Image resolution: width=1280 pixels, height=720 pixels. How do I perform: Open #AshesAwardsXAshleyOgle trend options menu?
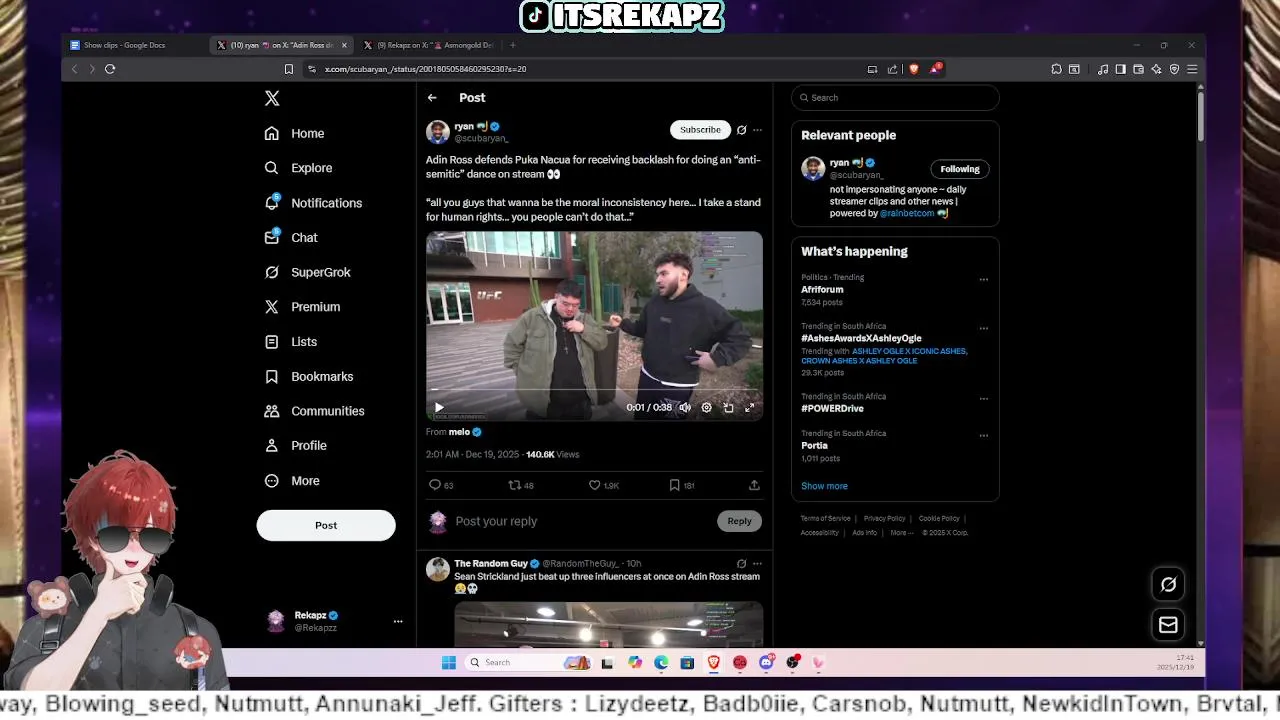(x=983, y=328)
